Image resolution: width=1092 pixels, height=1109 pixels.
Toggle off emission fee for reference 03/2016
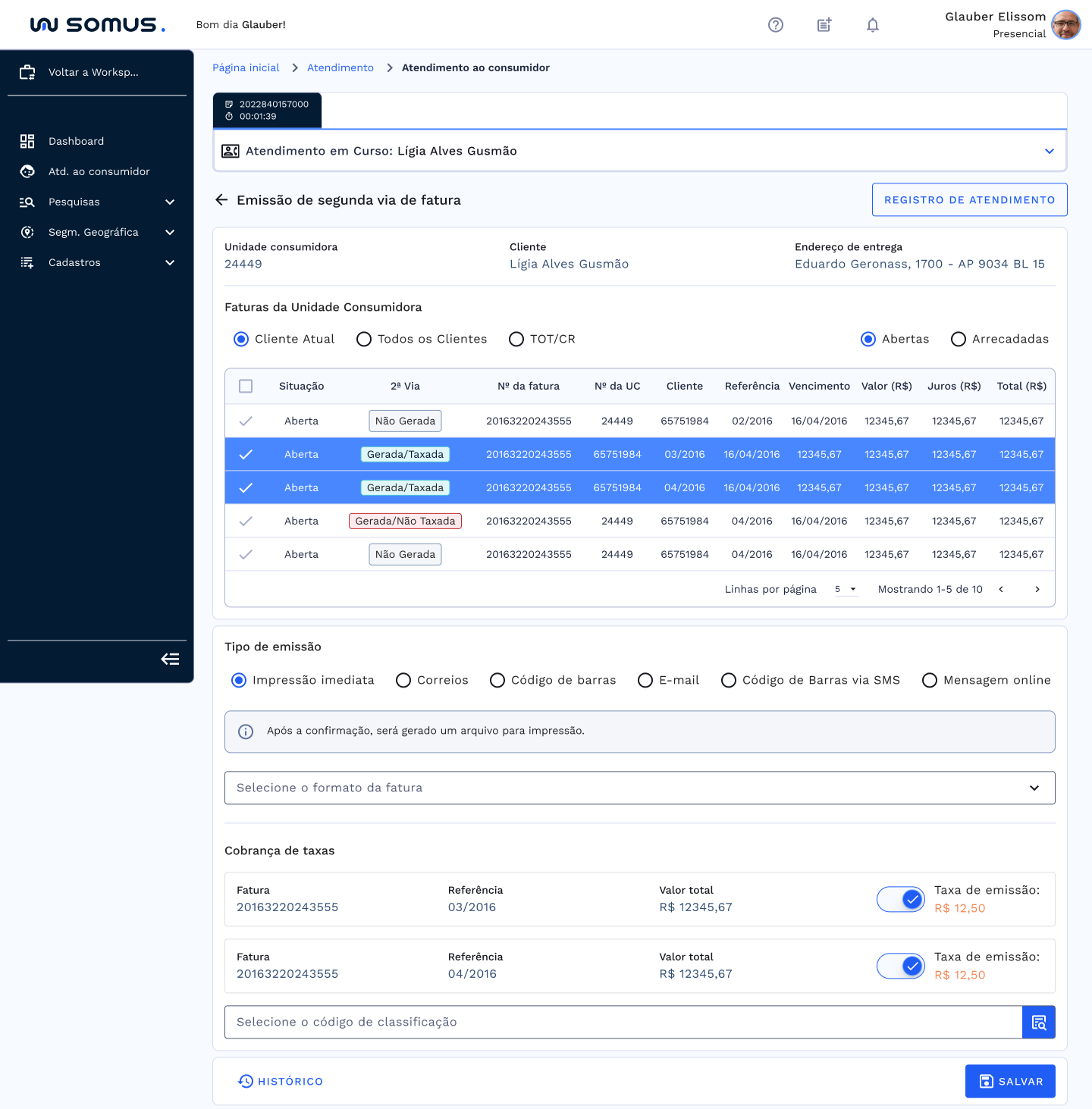click(901, 900)
